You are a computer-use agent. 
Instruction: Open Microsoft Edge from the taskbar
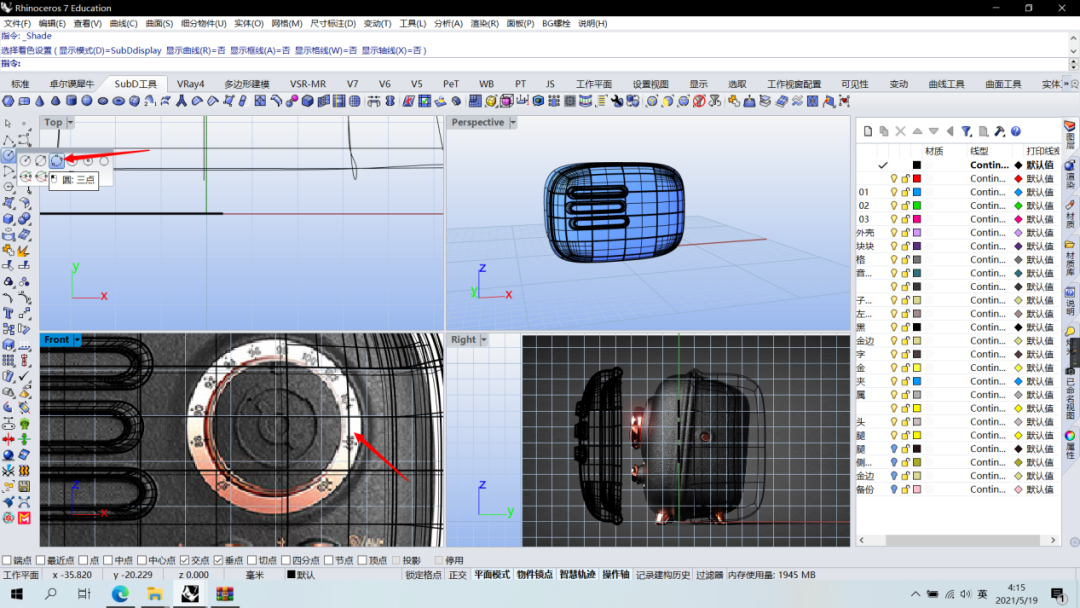tap(120, 594)
